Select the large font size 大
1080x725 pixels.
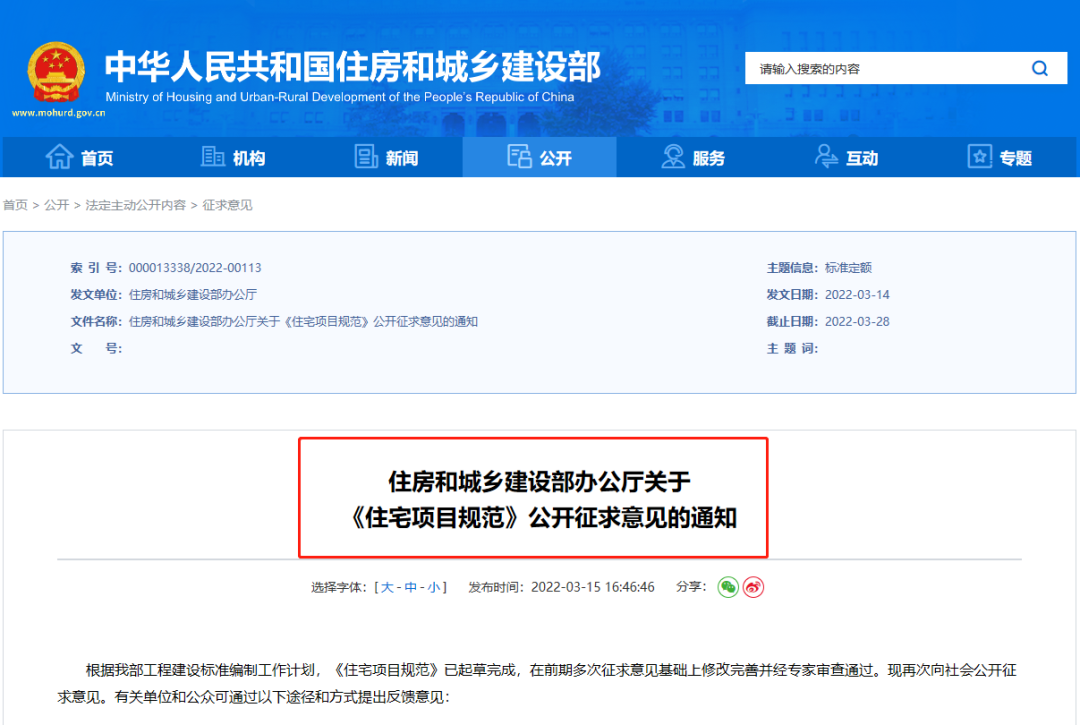[x=387, y=587]
